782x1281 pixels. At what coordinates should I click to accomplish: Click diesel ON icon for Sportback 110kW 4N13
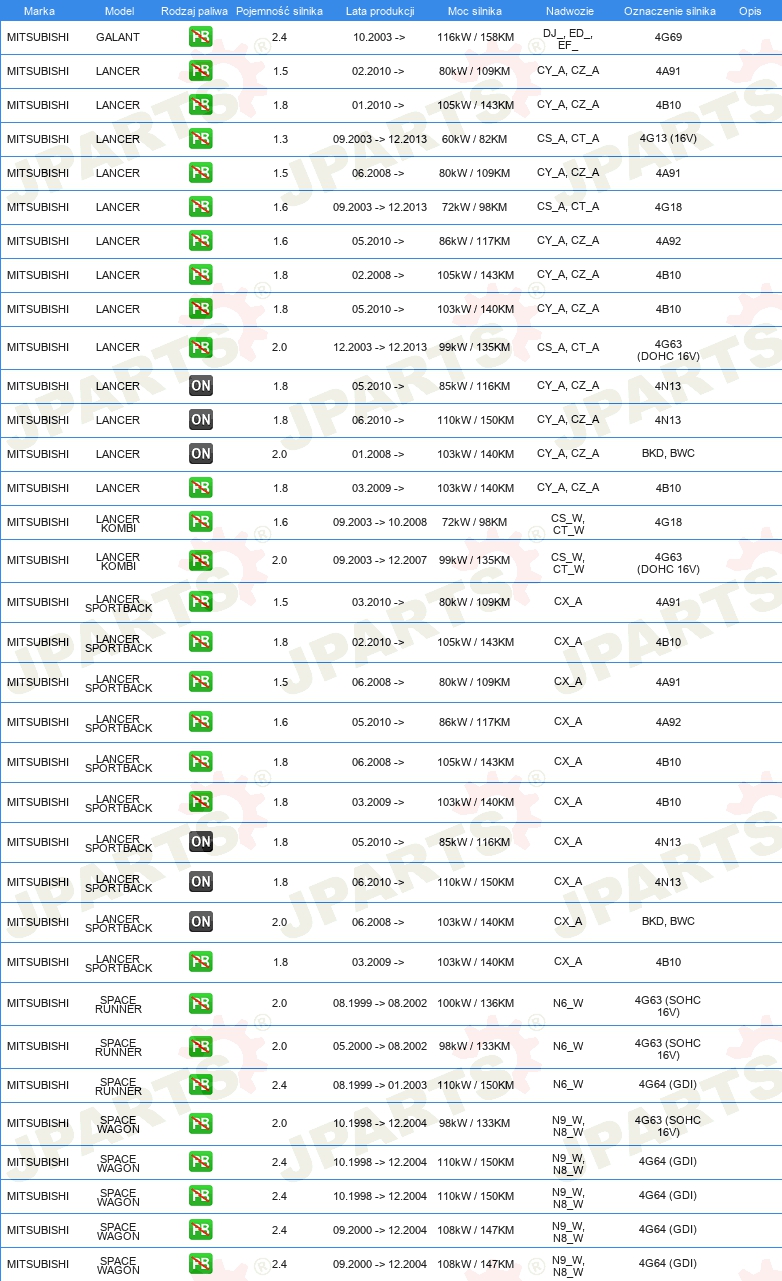(x=201, y=882)
